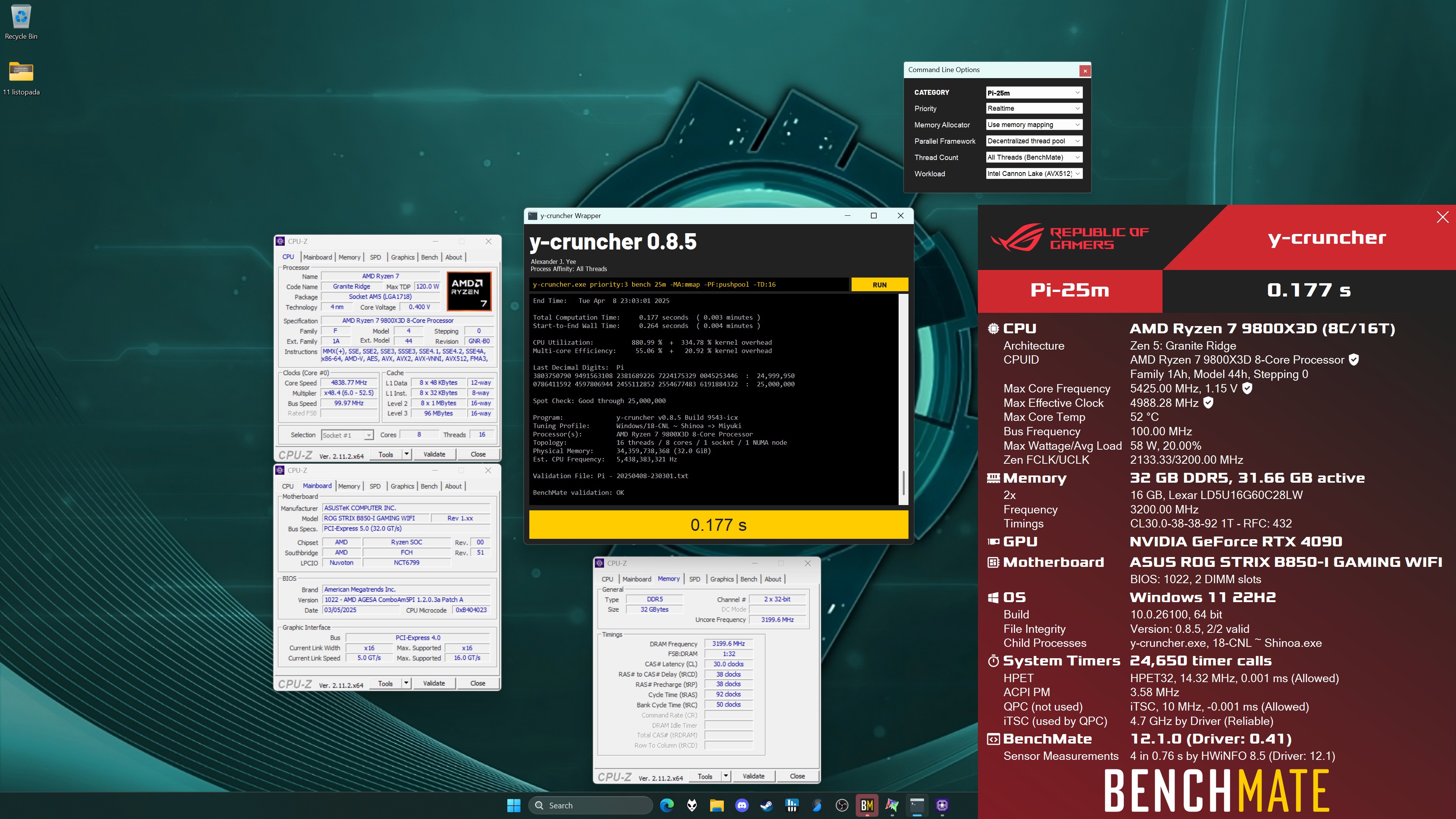Open the Windows Start menu
Screen dimensions: 1456x819
[x=514, y=805]
